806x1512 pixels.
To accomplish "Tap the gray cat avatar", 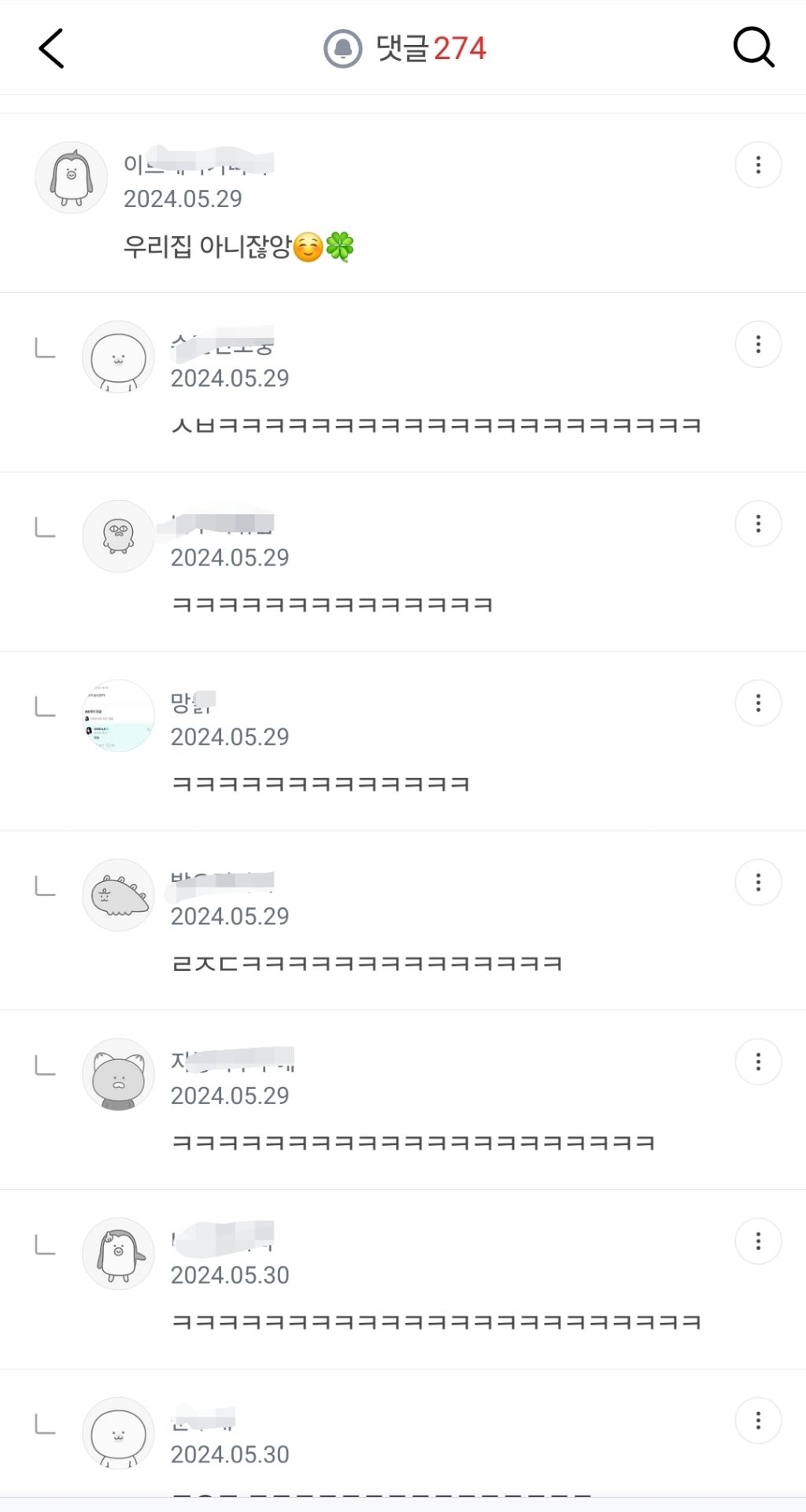I will click(119, 1075).
